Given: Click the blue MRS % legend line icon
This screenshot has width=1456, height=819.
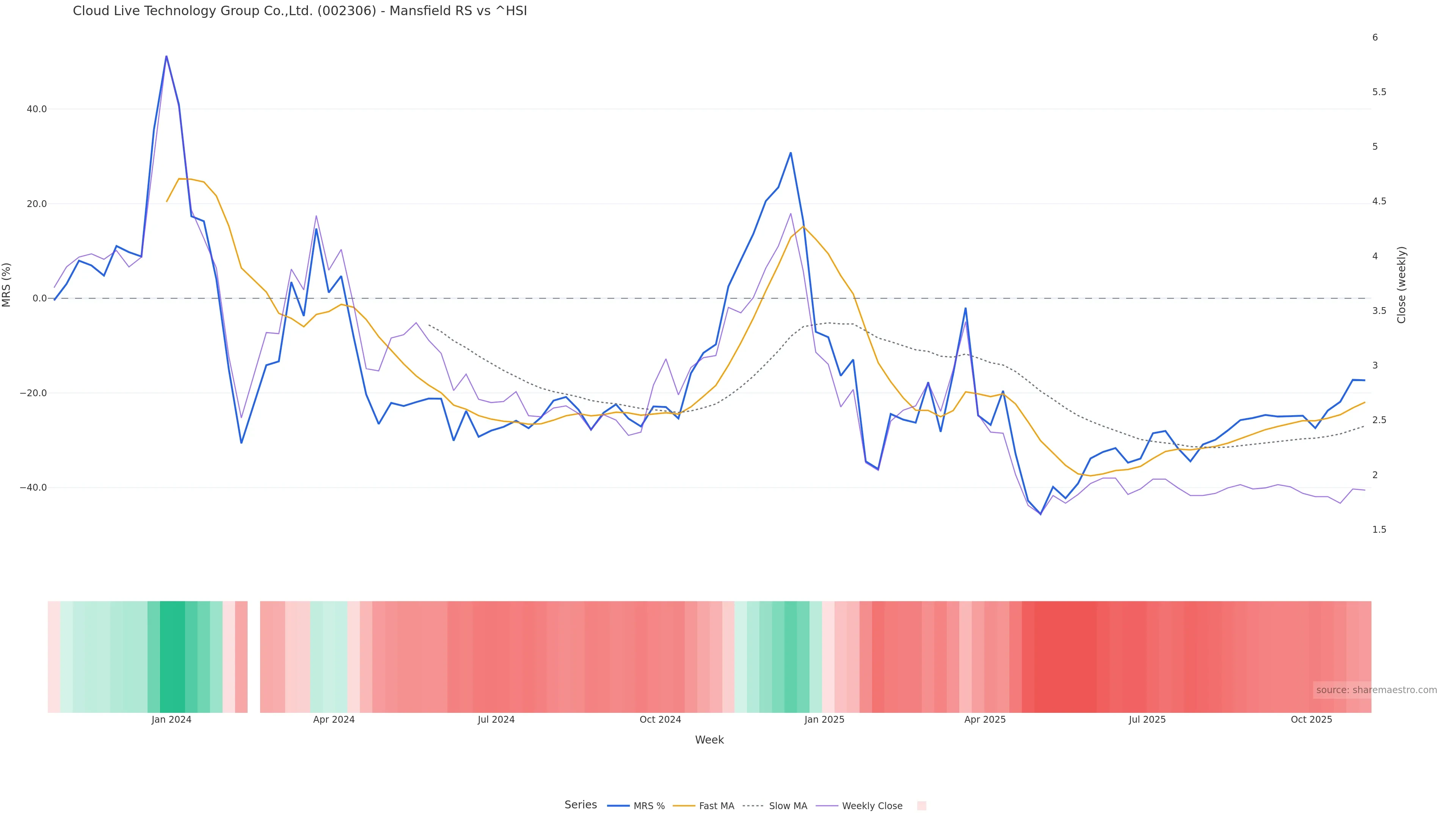Looking at the screenshot, I should coord(618,805).
